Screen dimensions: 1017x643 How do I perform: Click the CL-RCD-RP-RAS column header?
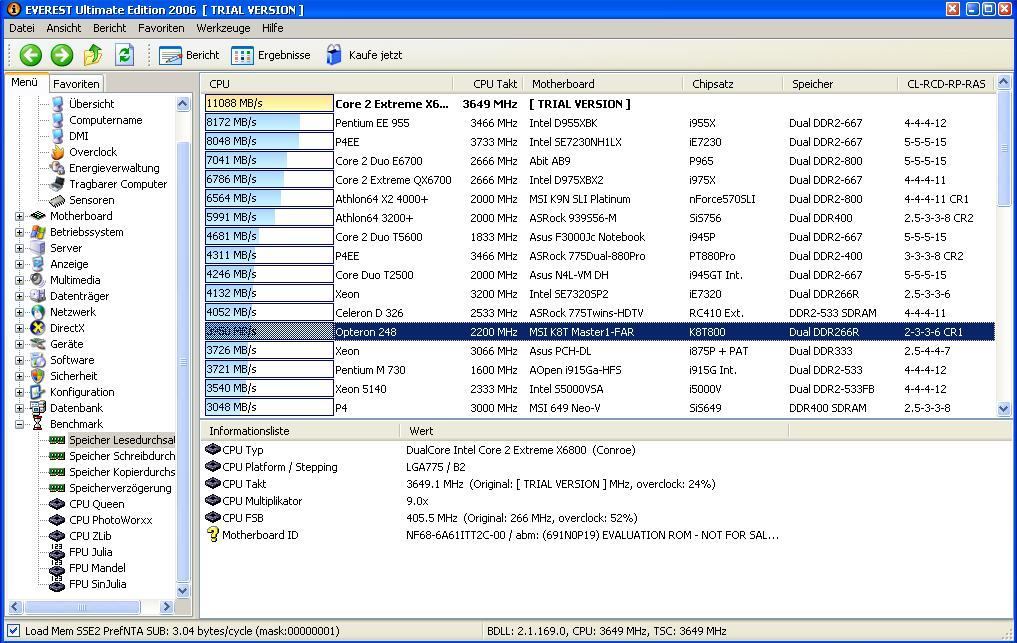[x=946, y=84]
